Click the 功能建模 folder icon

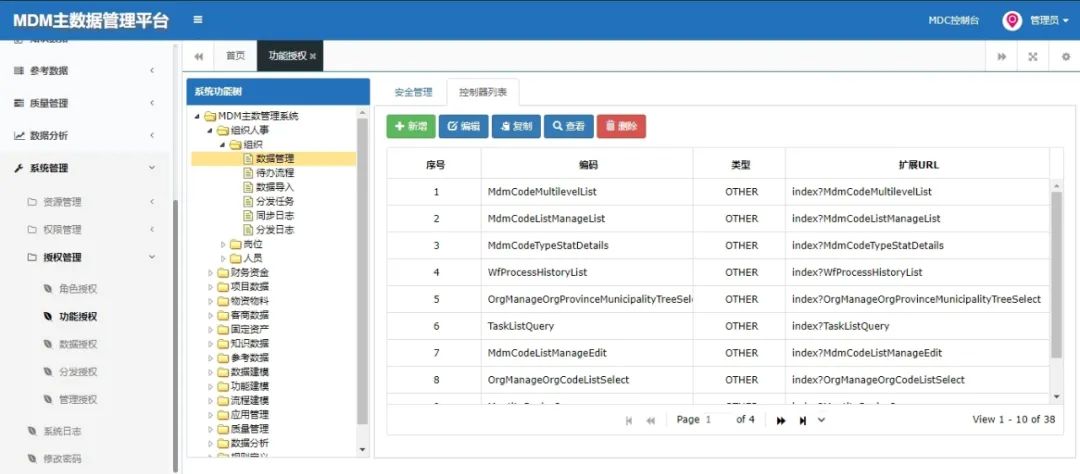(222, 386)
